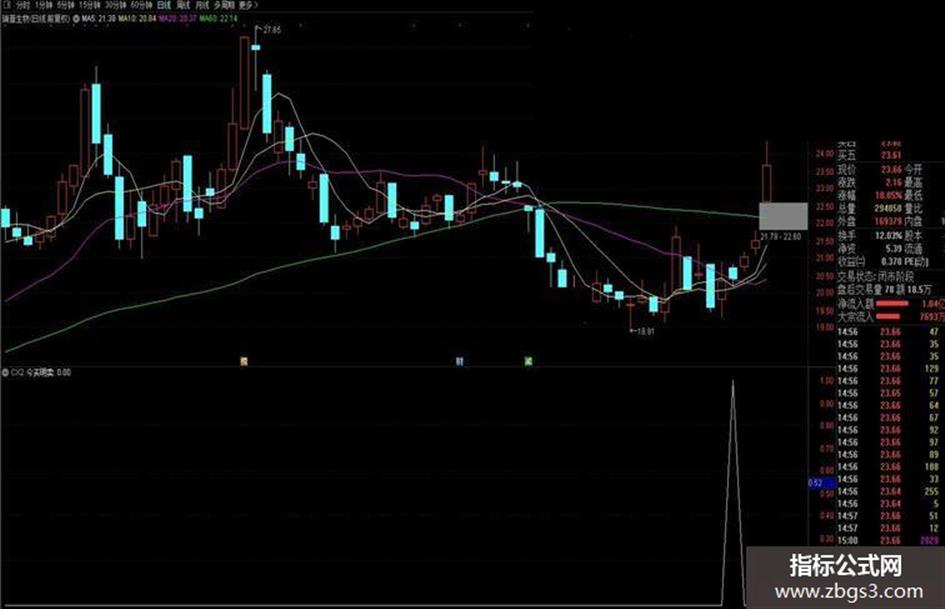This screenshot has height=609, width=945.
Task: Click the gray 21.78-22.60 price gap box
Action: click(x=783, y=216)
